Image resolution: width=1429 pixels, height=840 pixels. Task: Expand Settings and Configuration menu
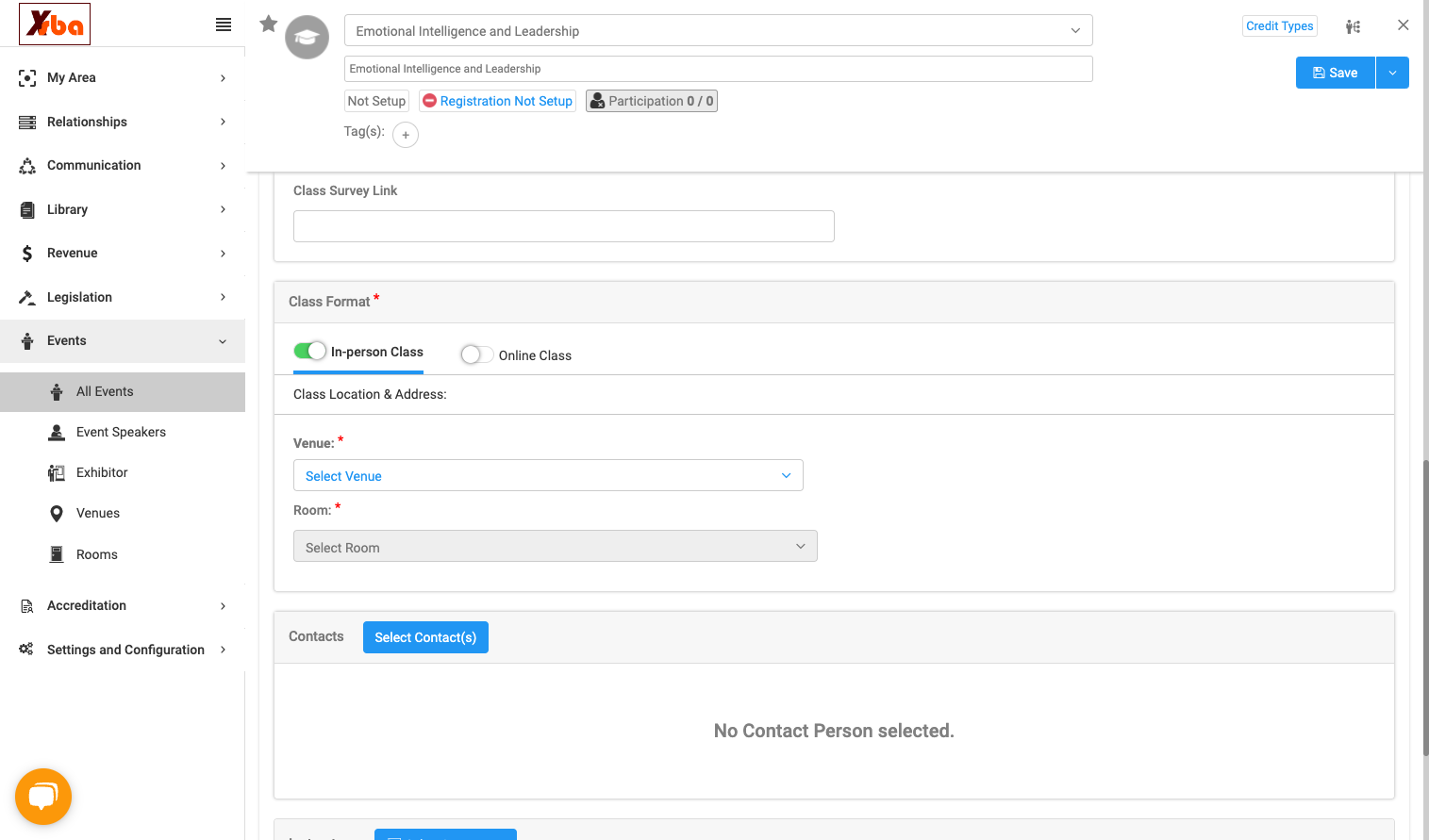pyautogui.click(x=123, y=650)
